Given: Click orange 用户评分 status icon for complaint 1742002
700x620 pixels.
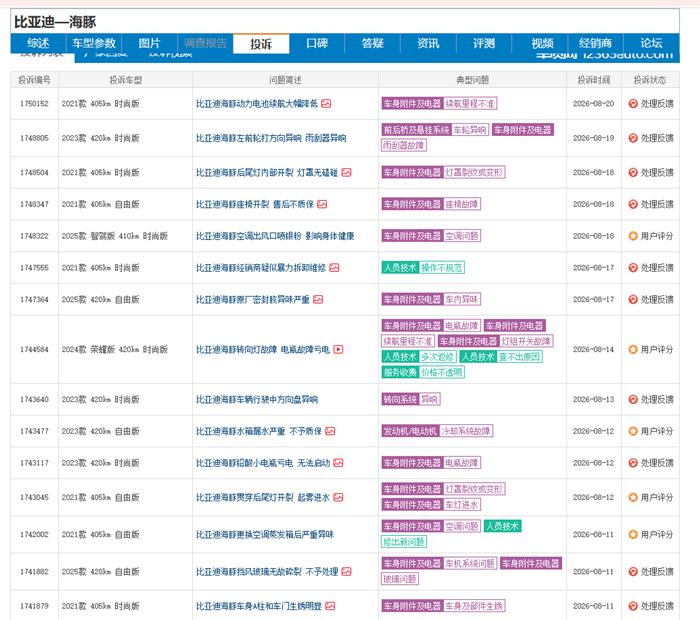Looking at the screenshot, I should (633, 534).
